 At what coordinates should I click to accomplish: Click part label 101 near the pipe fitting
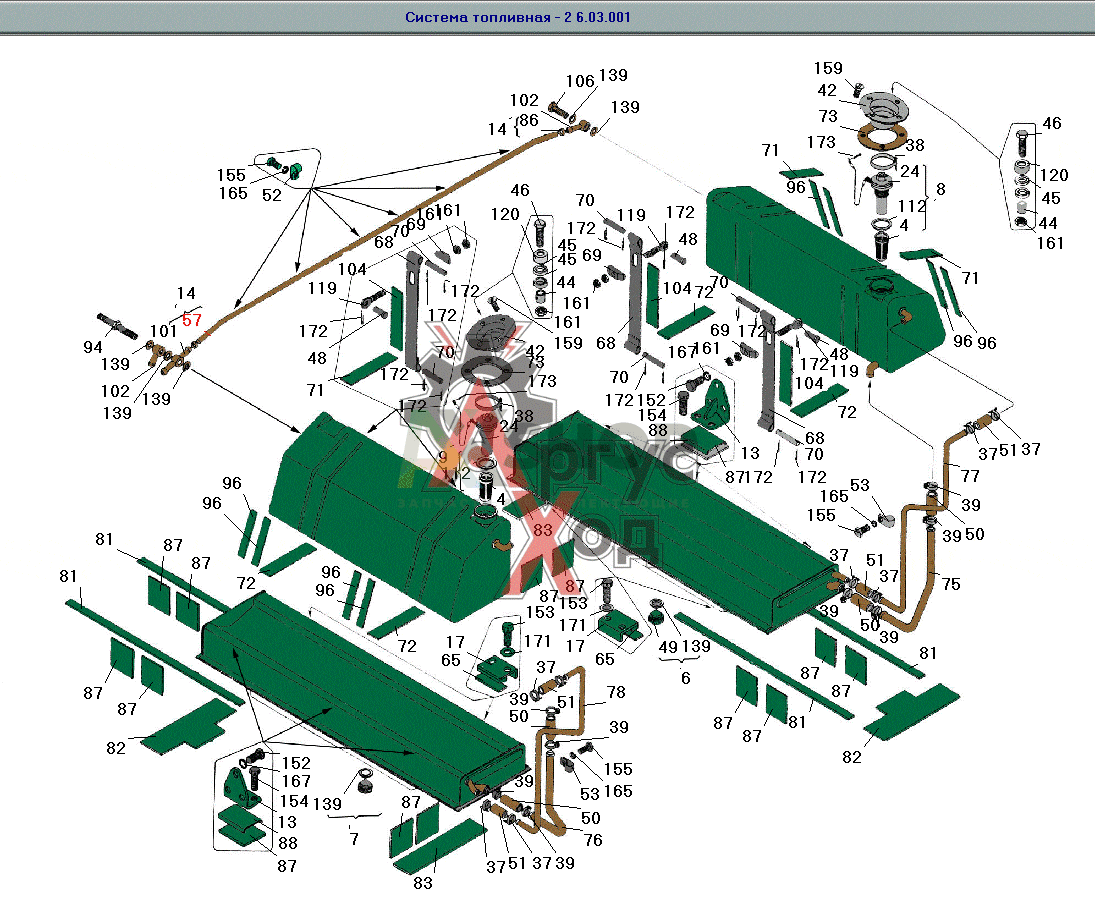pos(163,331)
